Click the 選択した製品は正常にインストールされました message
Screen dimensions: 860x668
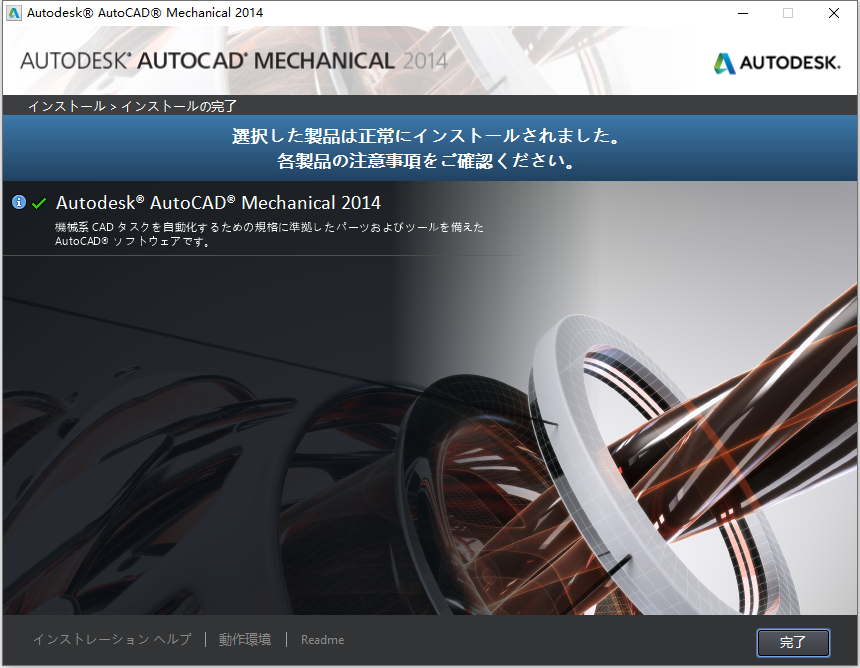pos(426,135)
